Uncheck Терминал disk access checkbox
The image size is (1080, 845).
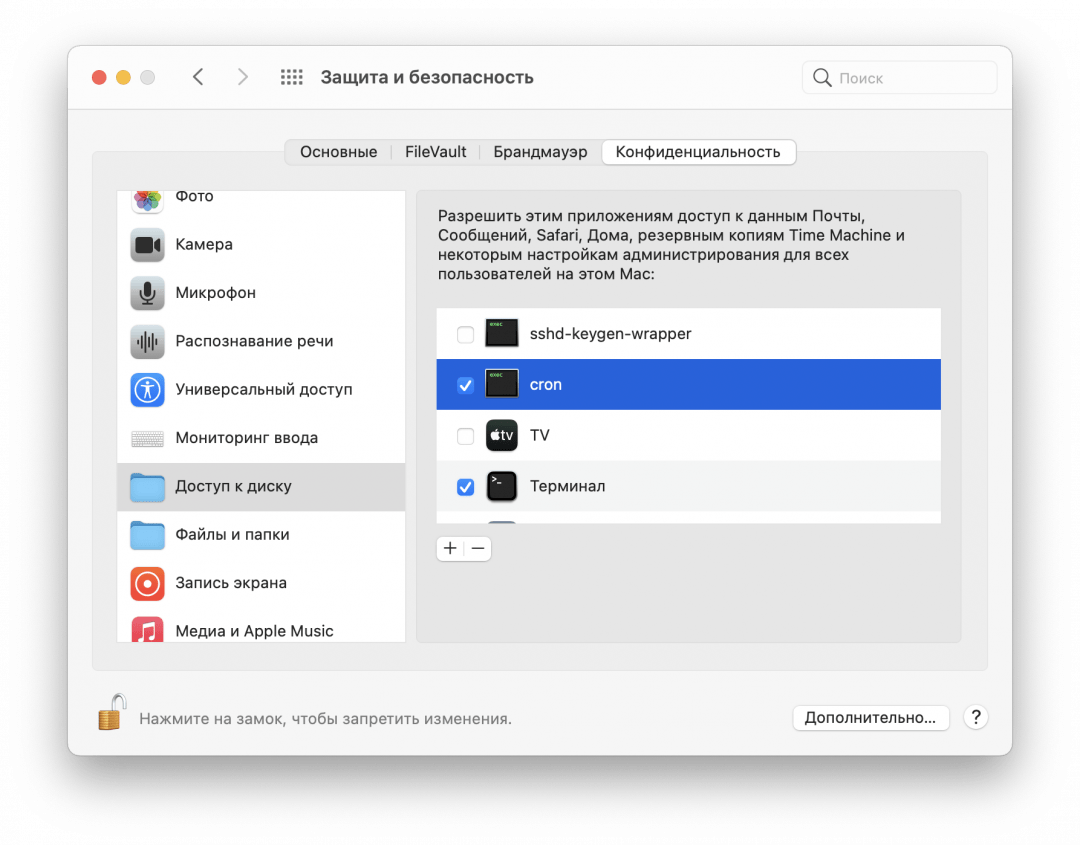[465, 487]
